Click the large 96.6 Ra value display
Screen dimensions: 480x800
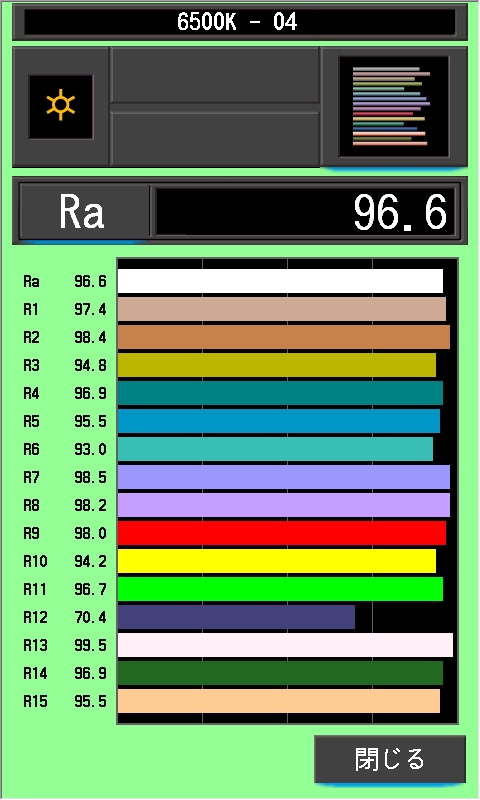coord(305,211)
